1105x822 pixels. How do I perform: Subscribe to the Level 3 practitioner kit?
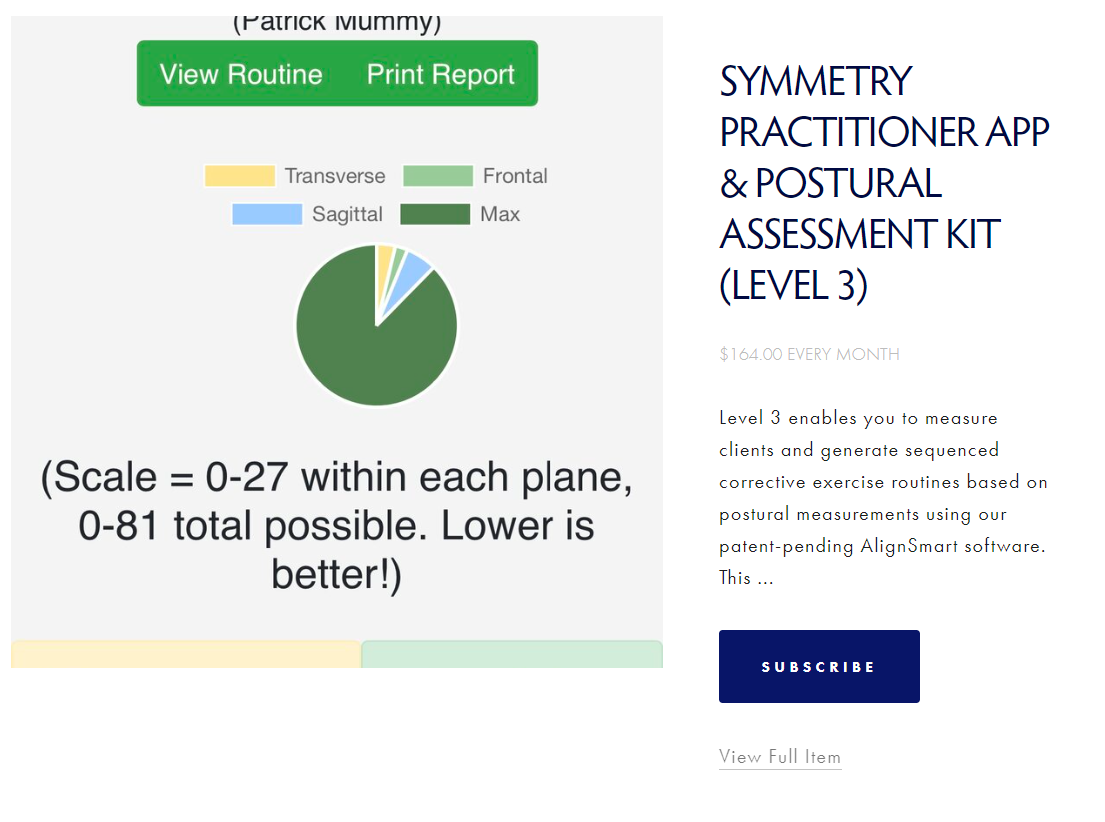819,667
